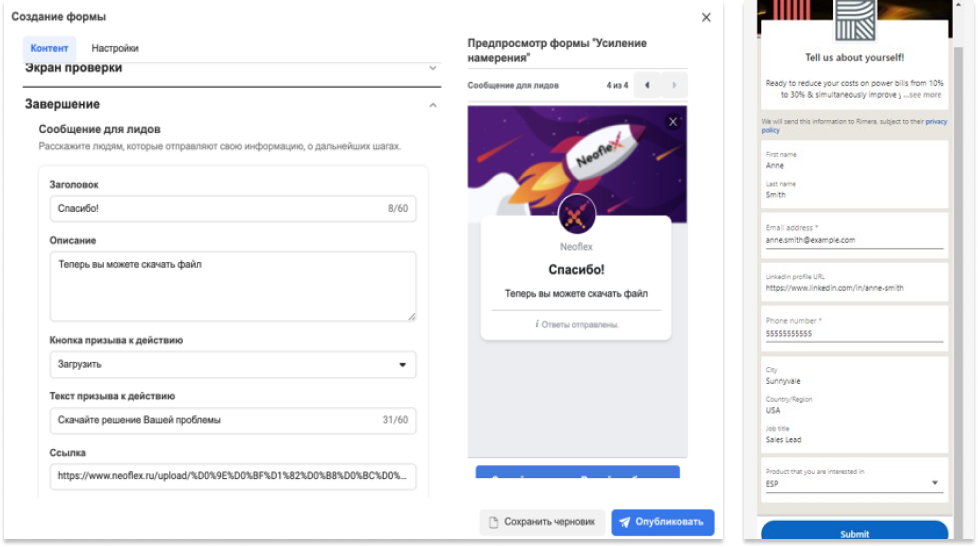Click the 'Заголовок' field containing 'Спасибо!'

(x=233, y=208)
